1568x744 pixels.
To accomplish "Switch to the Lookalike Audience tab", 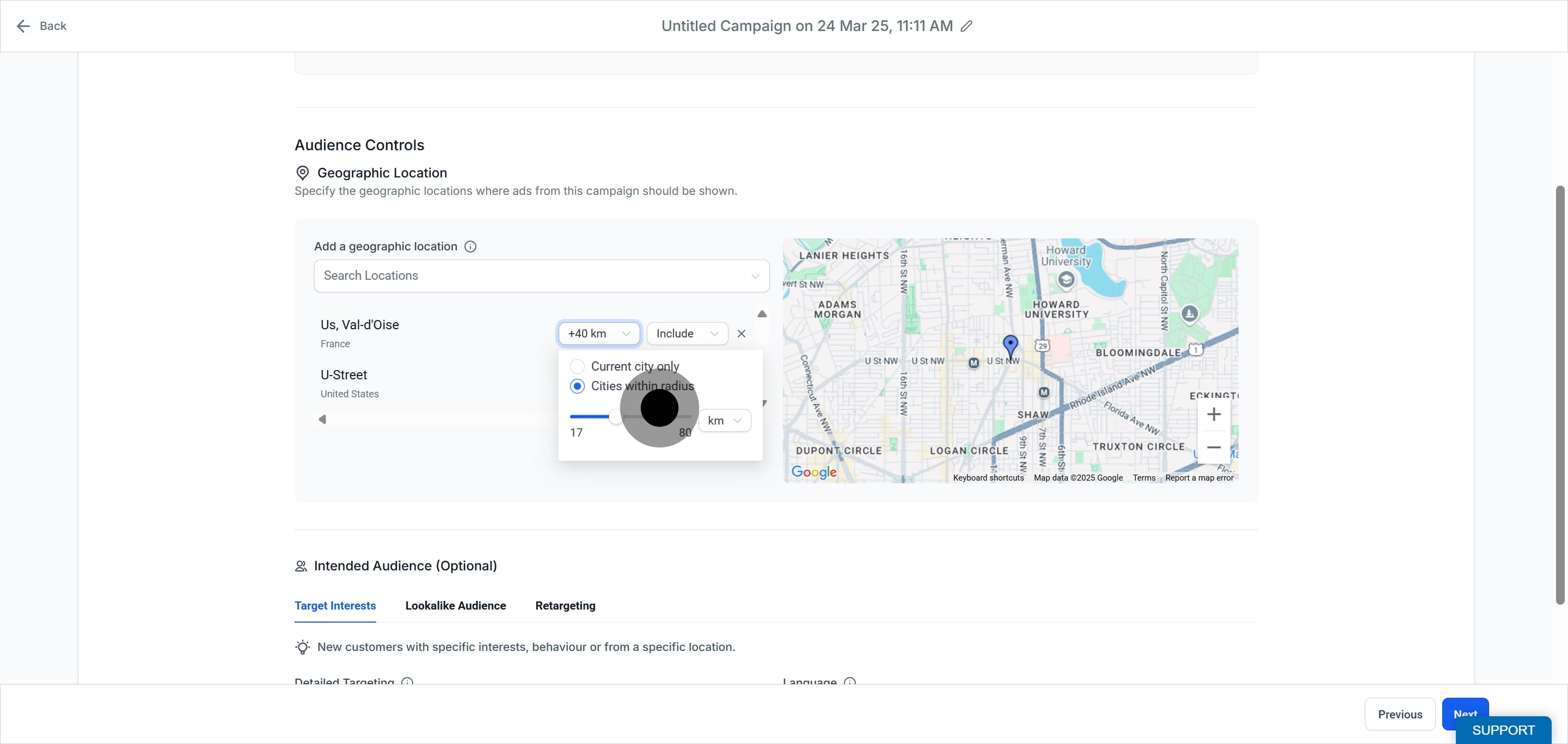I will coord(455,605).
